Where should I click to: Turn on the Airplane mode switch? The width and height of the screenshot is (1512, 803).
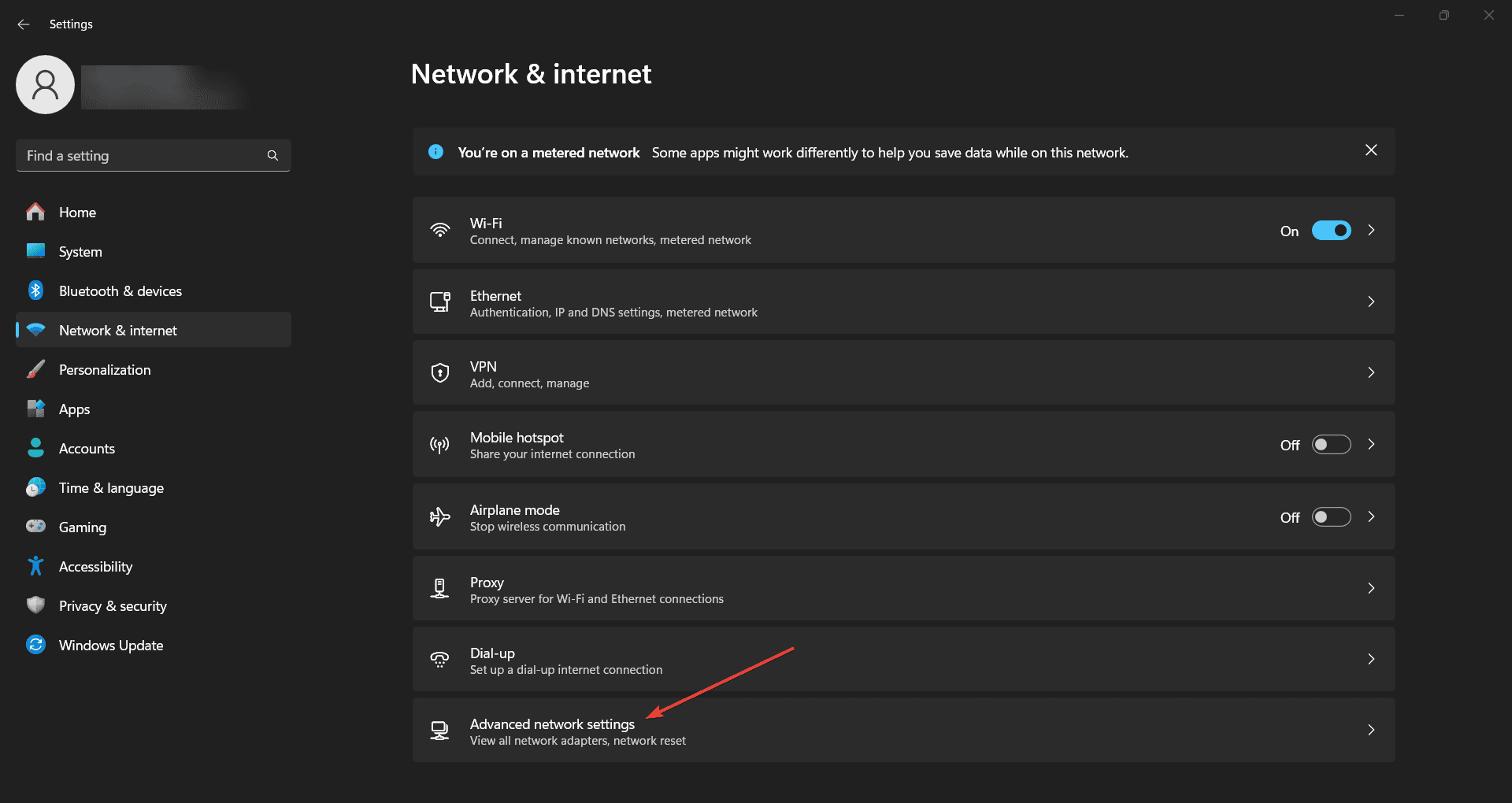click(x=1331, y=517)
